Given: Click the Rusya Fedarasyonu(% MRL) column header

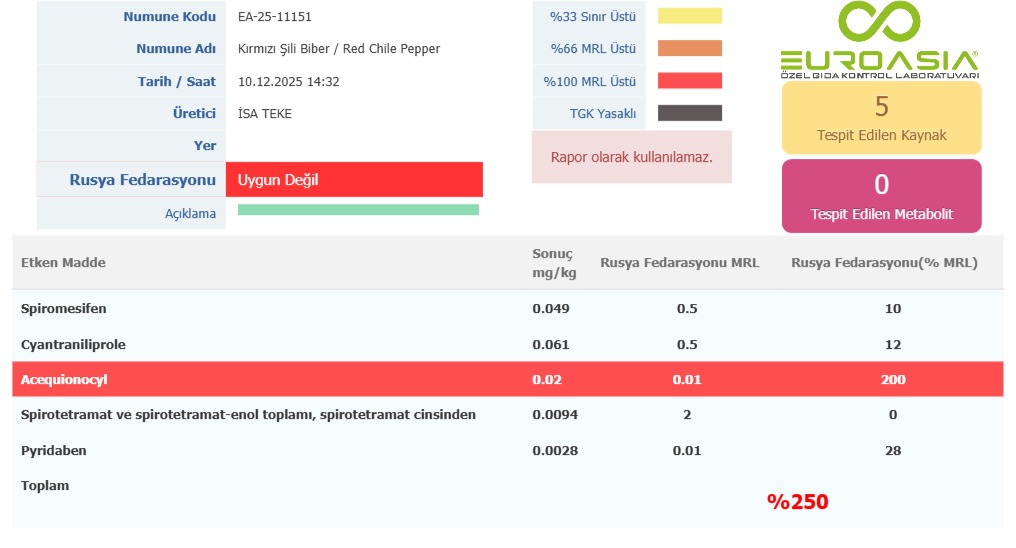Looking at the screenshot, I should 884,263.
